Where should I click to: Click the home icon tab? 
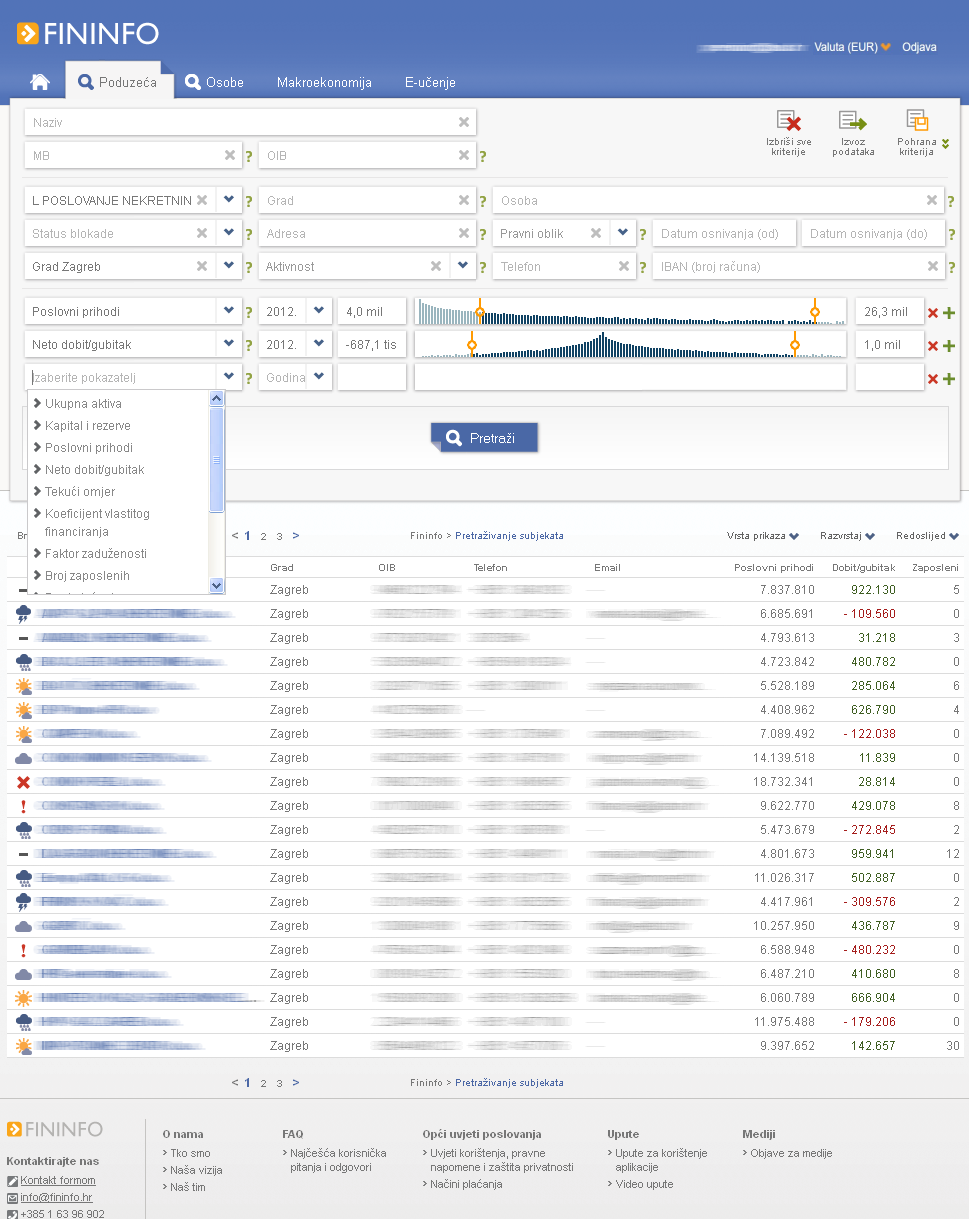point(40,82)
